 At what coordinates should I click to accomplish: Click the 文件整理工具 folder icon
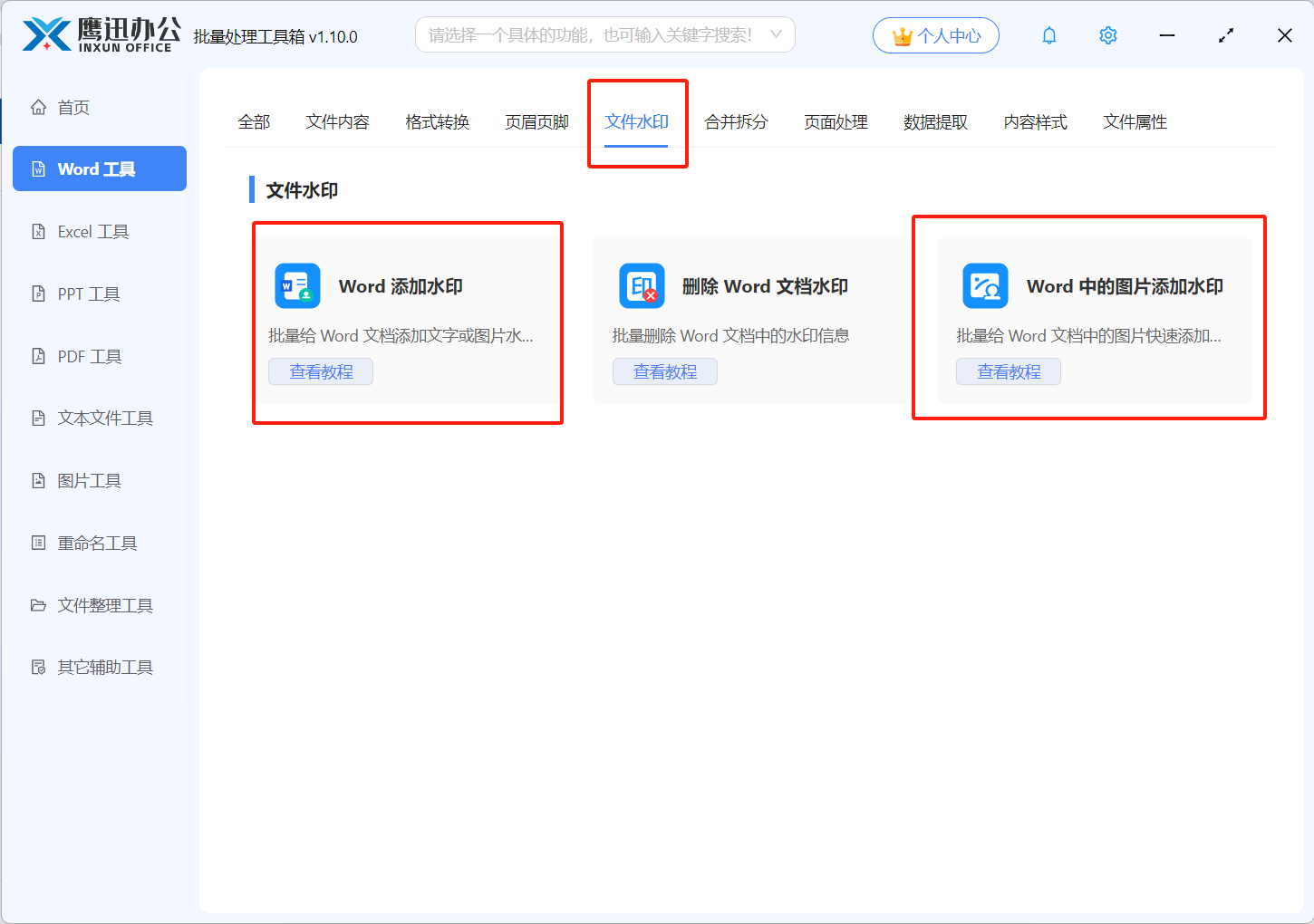pyautogui.click(x=38, y=605)
